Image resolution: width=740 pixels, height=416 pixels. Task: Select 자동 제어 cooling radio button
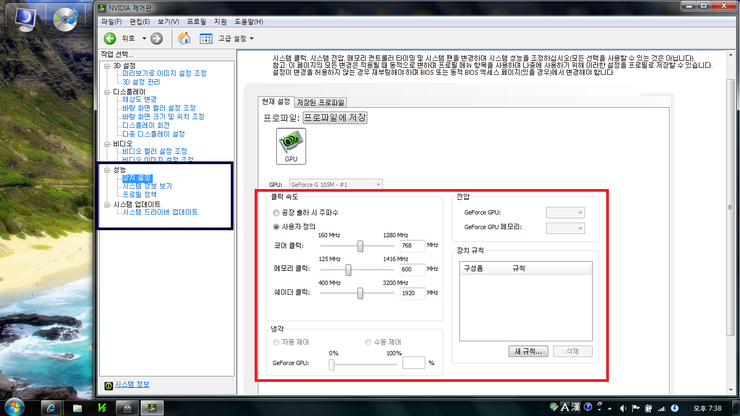point(276,342)
